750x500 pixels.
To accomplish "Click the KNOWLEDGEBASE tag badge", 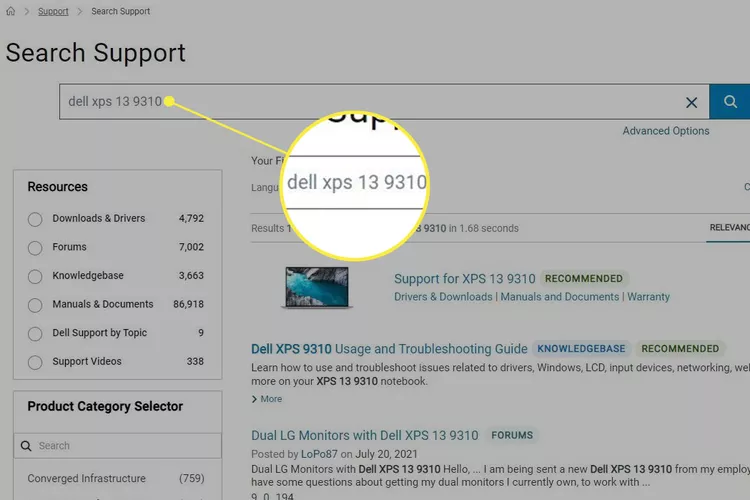I will [x=581, y=349].
